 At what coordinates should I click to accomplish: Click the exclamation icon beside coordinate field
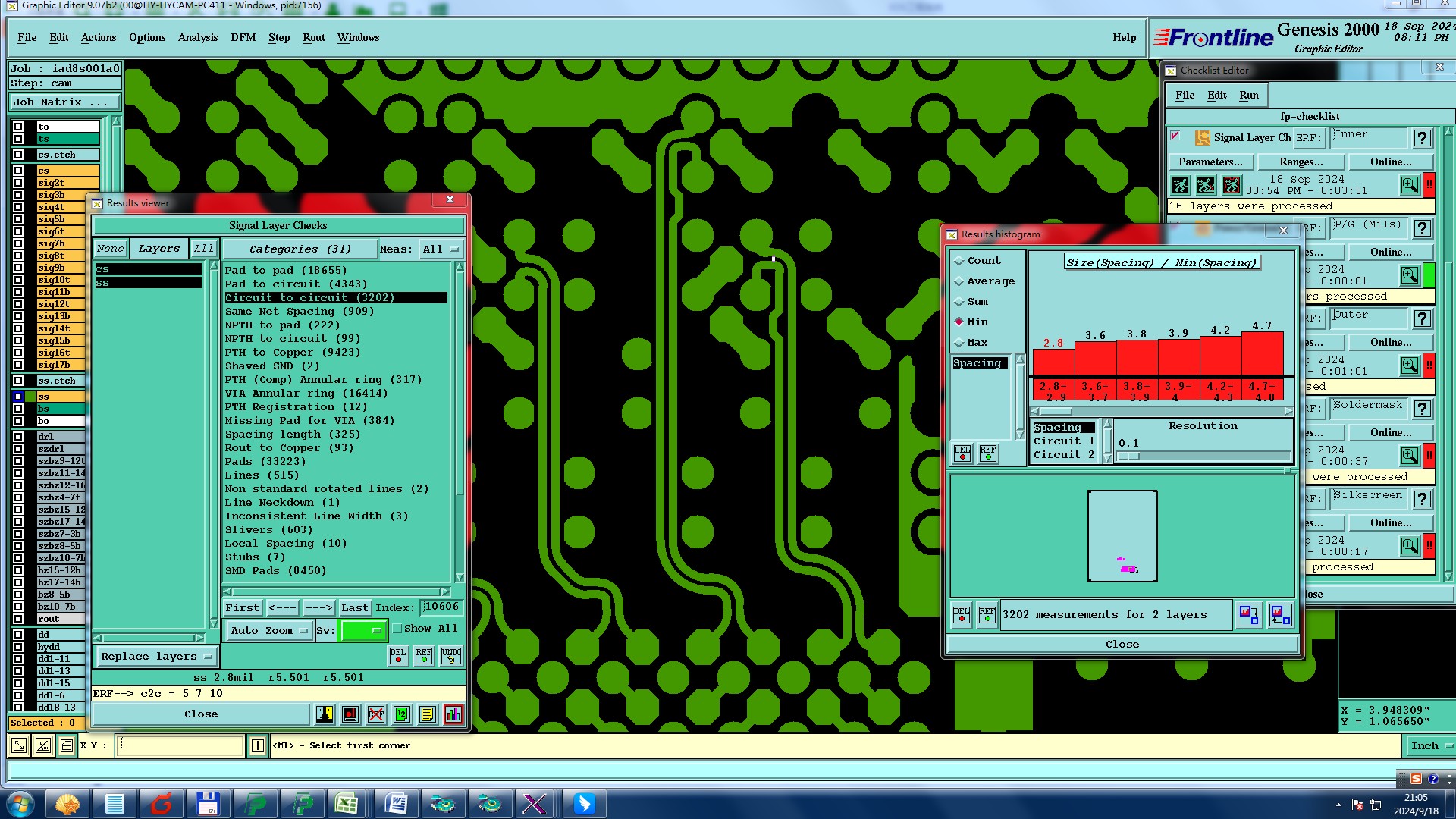tap(258, 745)
